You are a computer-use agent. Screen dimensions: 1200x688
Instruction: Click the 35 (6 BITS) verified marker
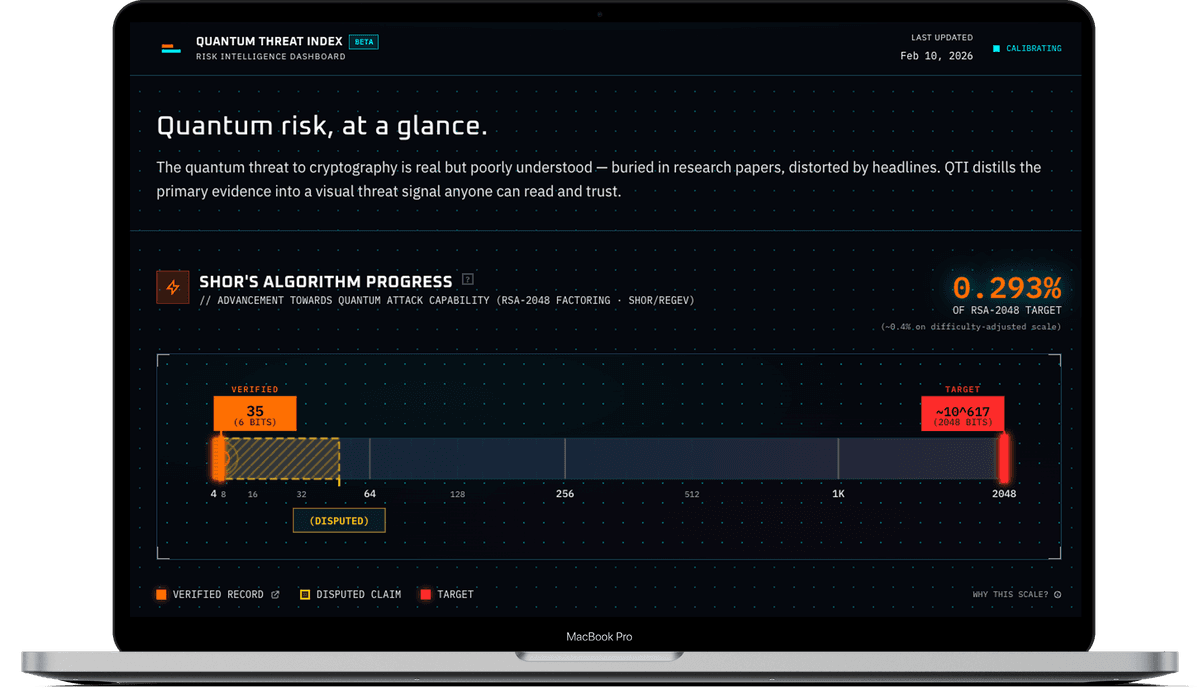coord(254,412)
